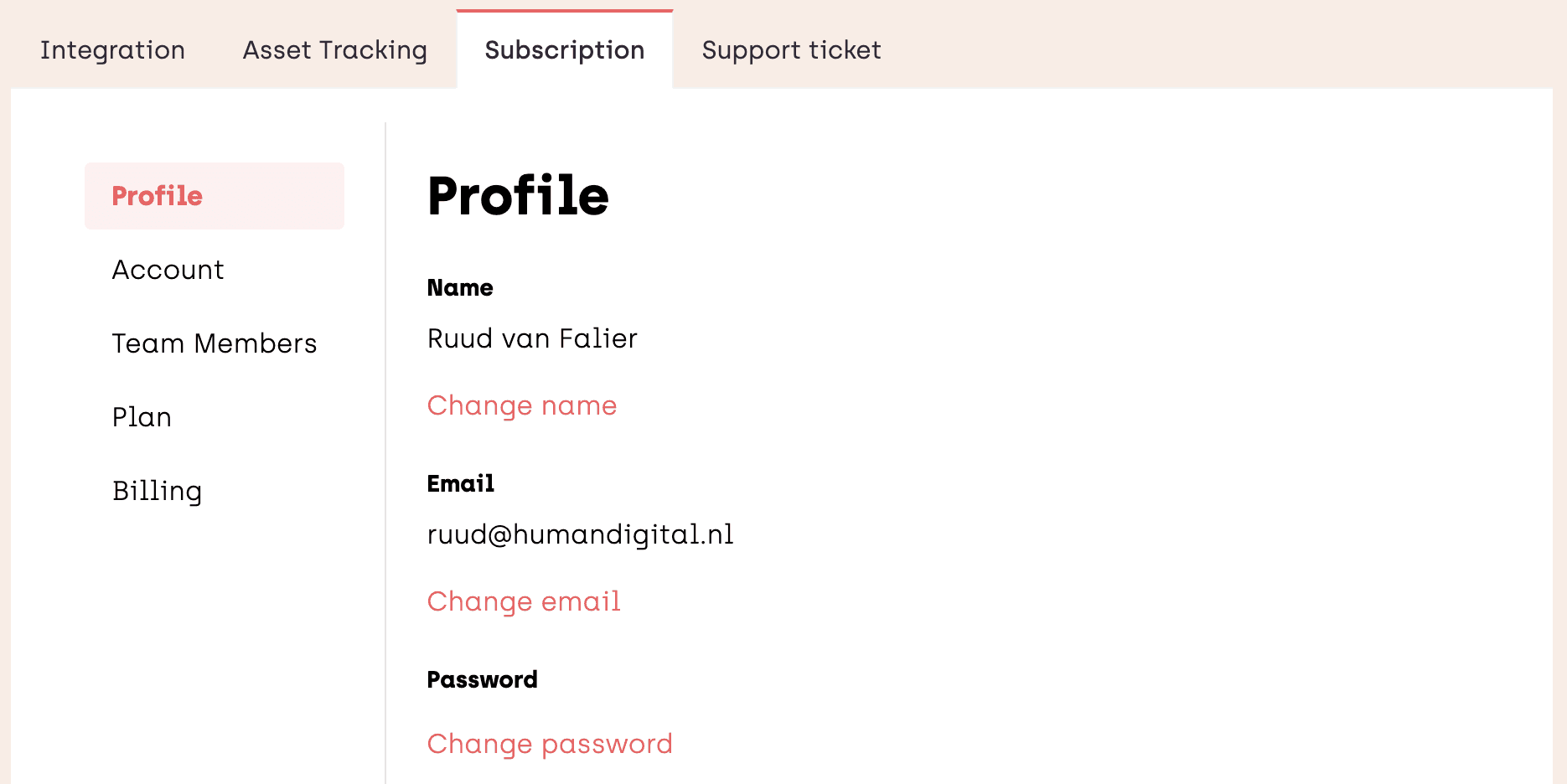The image size is (1567, 784).
Task: Click the Change password link
Action: (x=549, y=744)
